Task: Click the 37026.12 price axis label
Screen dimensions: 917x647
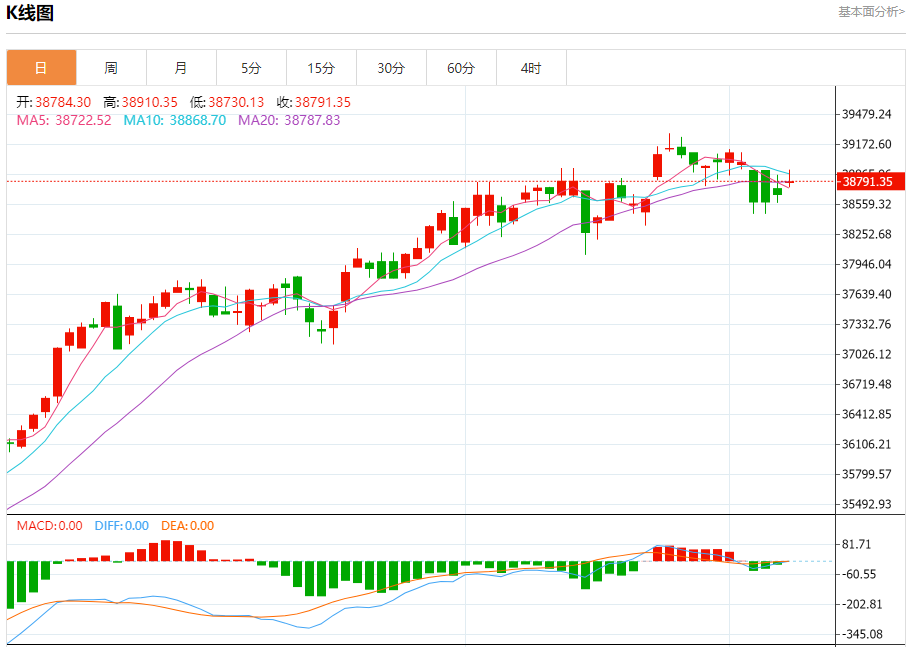Action: point(867,354)
